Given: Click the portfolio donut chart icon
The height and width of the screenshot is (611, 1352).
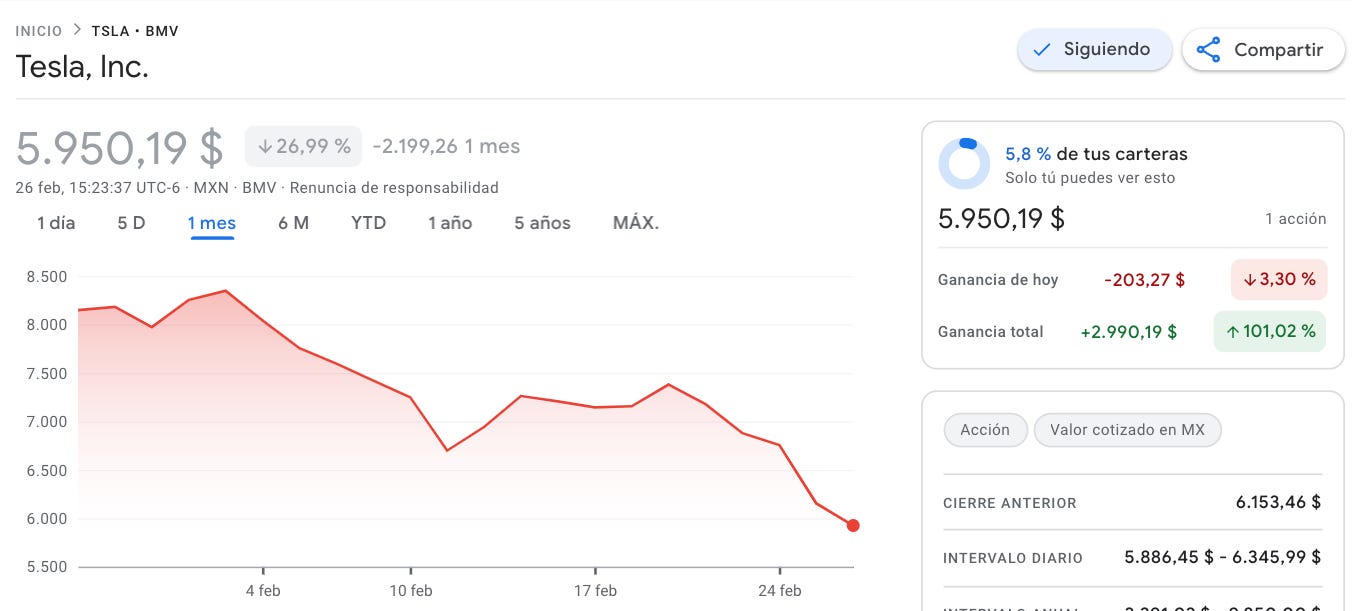Looking at the screenshot, I should (x=964, y=163).
